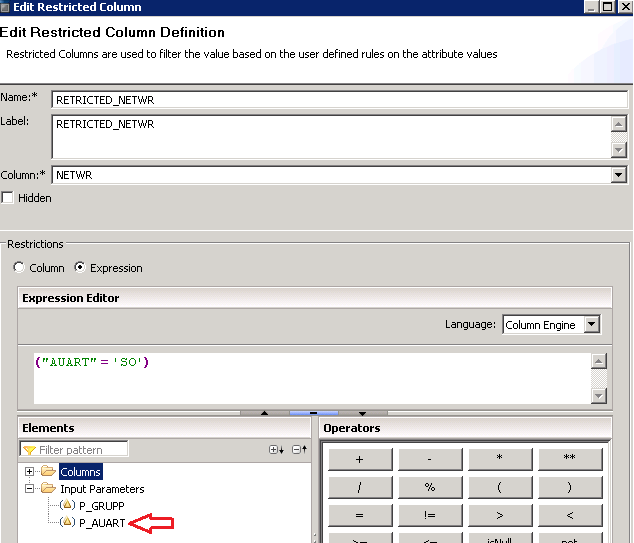Click the filter funnel icon
Image resolution: width=634 pixels, height=543 pixels.
30,450
